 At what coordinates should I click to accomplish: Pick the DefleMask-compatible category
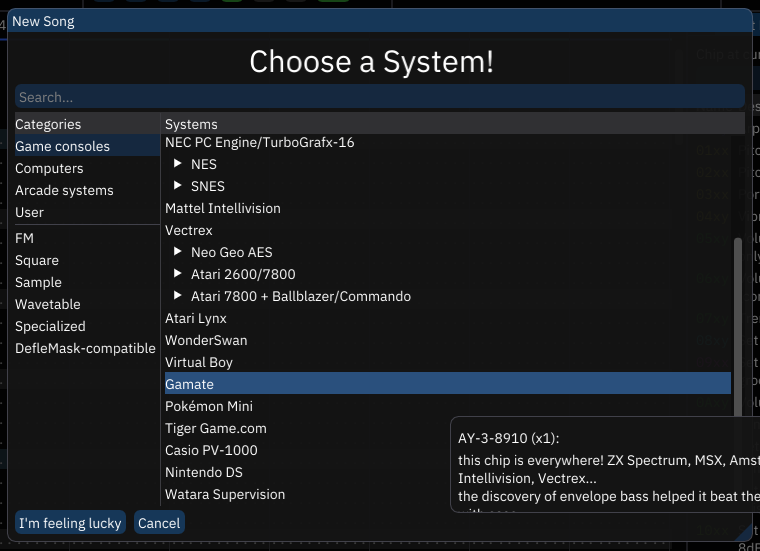pyautogui.click(x=85, y=348)
